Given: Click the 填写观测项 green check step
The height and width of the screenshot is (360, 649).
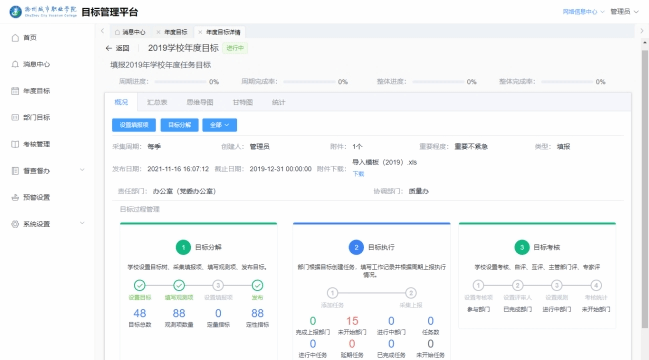Looking at the screenshot, I should (x=179, y=286).
